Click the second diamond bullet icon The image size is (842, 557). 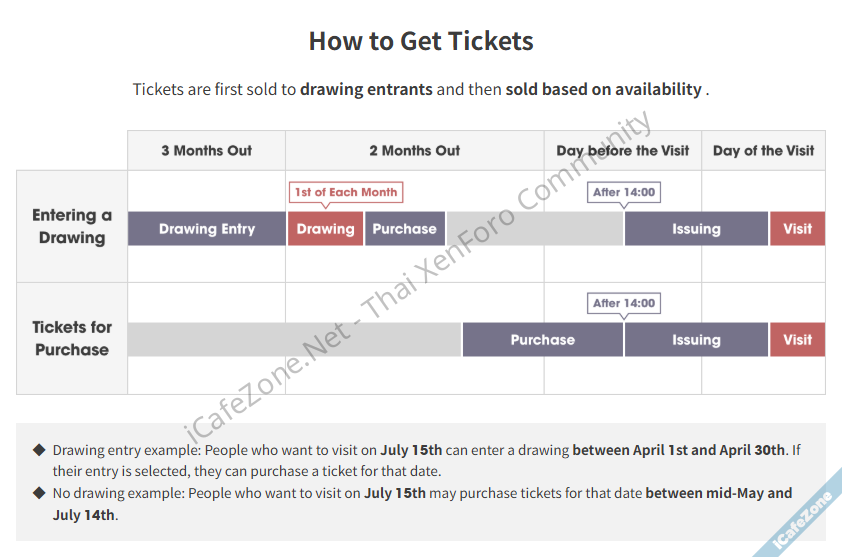[x=39, y=493]
